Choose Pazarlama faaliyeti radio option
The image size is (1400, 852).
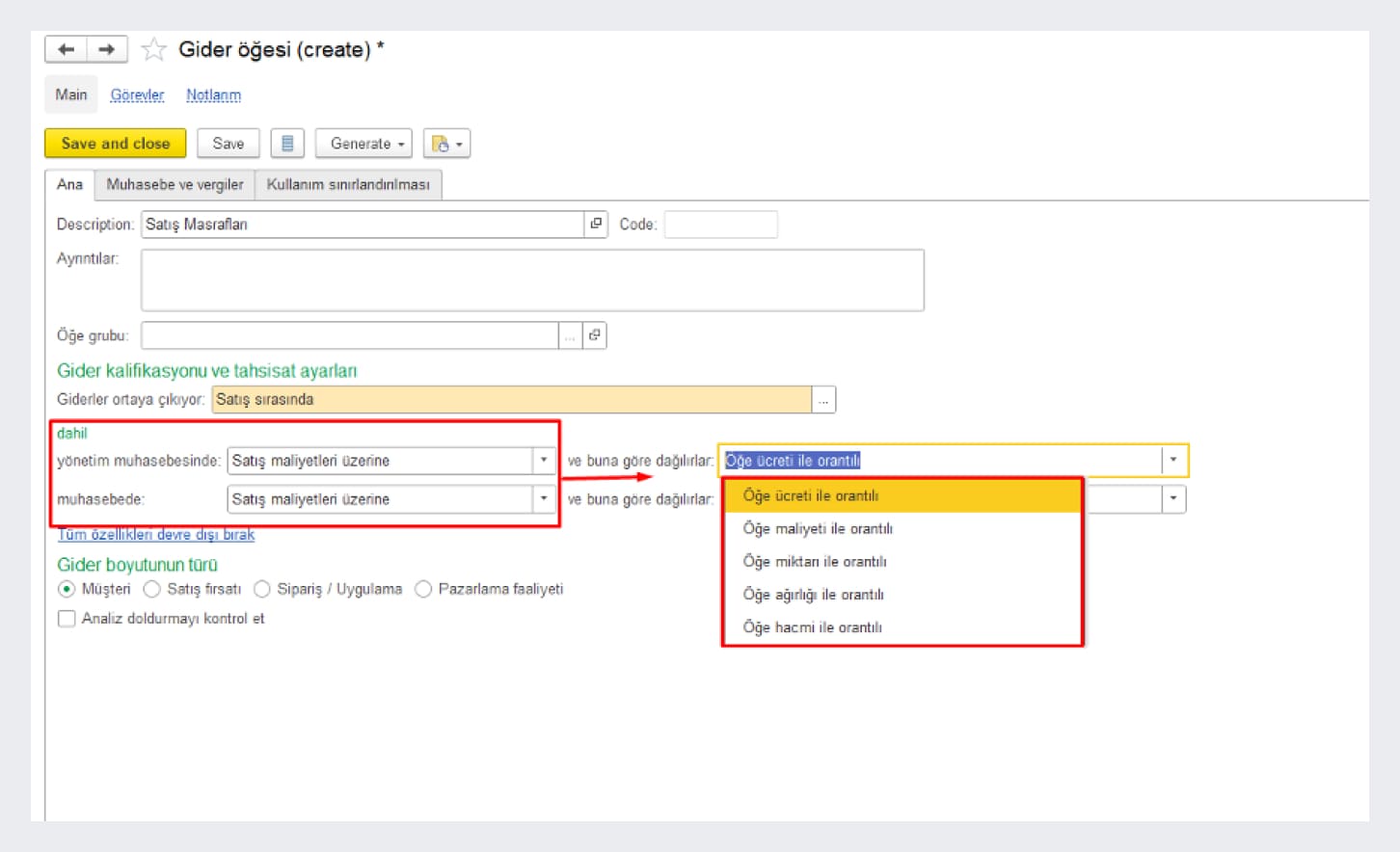[x=423, y=589]
